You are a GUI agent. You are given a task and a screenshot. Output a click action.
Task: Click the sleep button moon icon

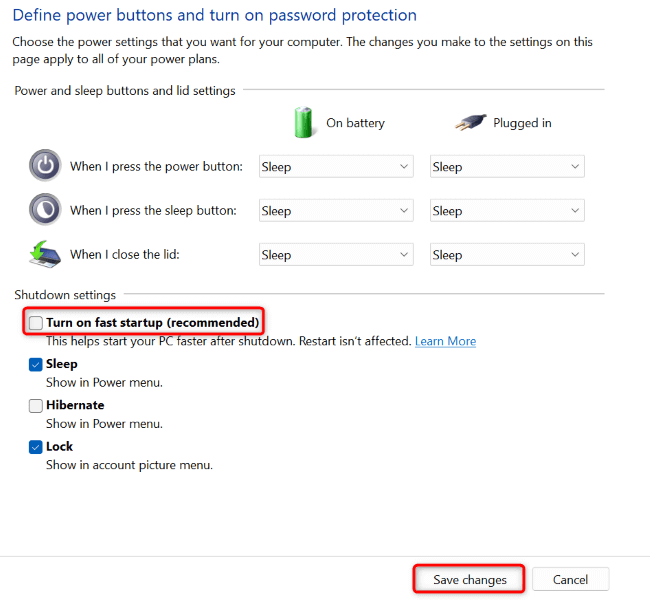point(45,210)
